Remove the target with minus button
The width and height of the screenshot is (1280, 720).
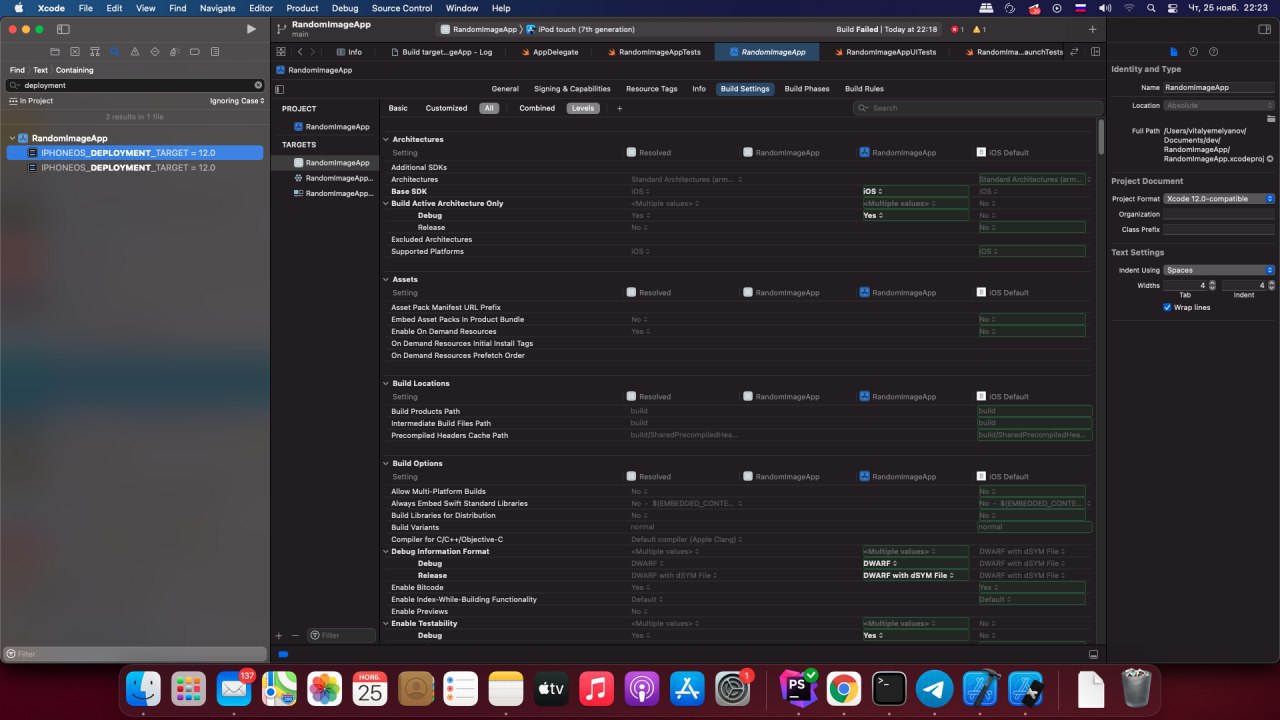pyautogui.click(x=295, y=635)
